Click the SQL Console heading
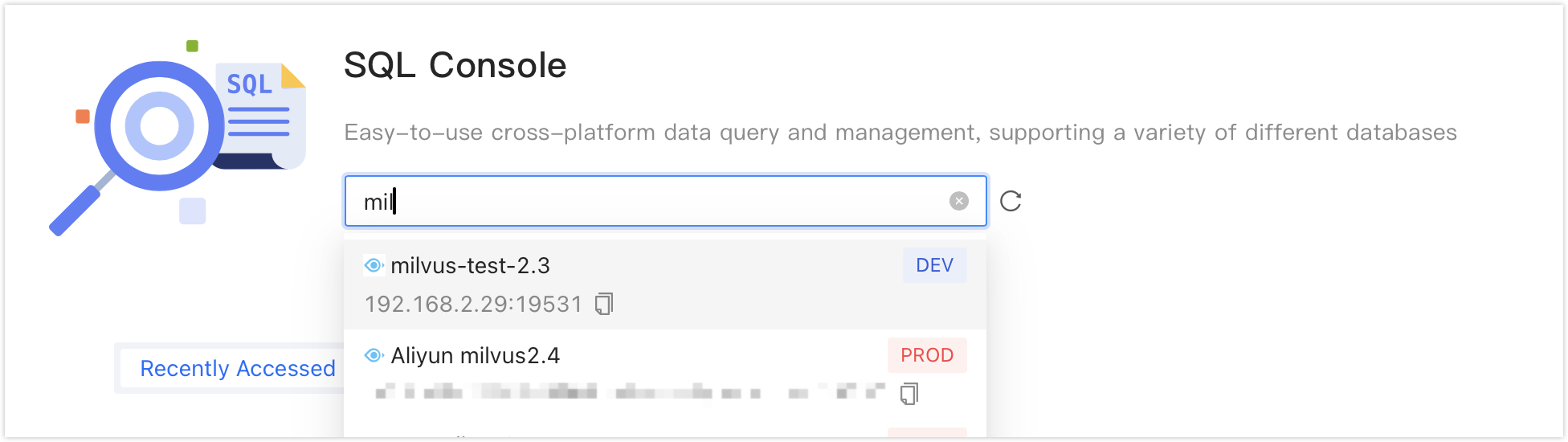The image size is (1568, 442). [x=455, y=65]
